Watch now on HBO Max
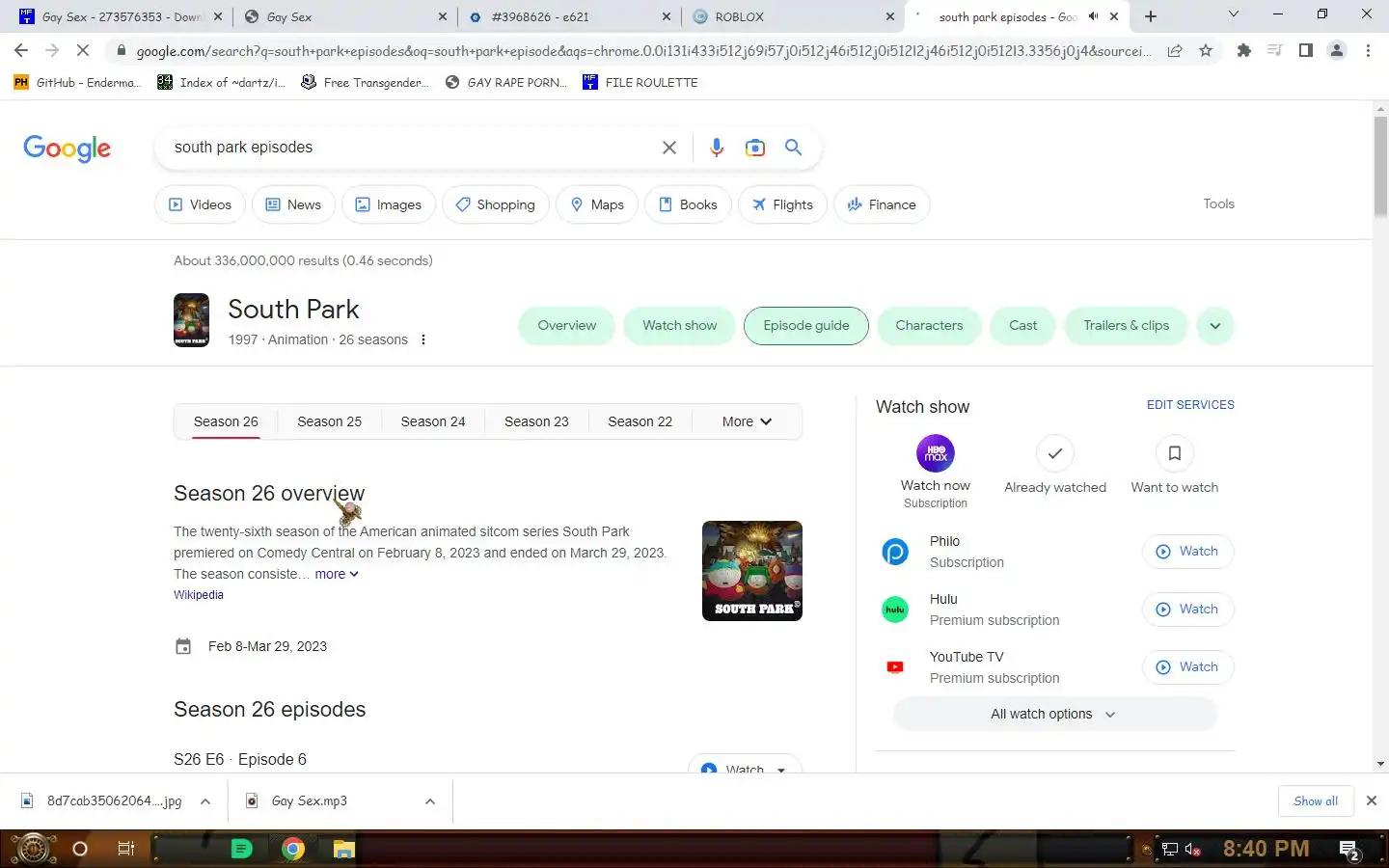Image resolution: width=1389 pixels, height=868 pixels. pos(935,472)
